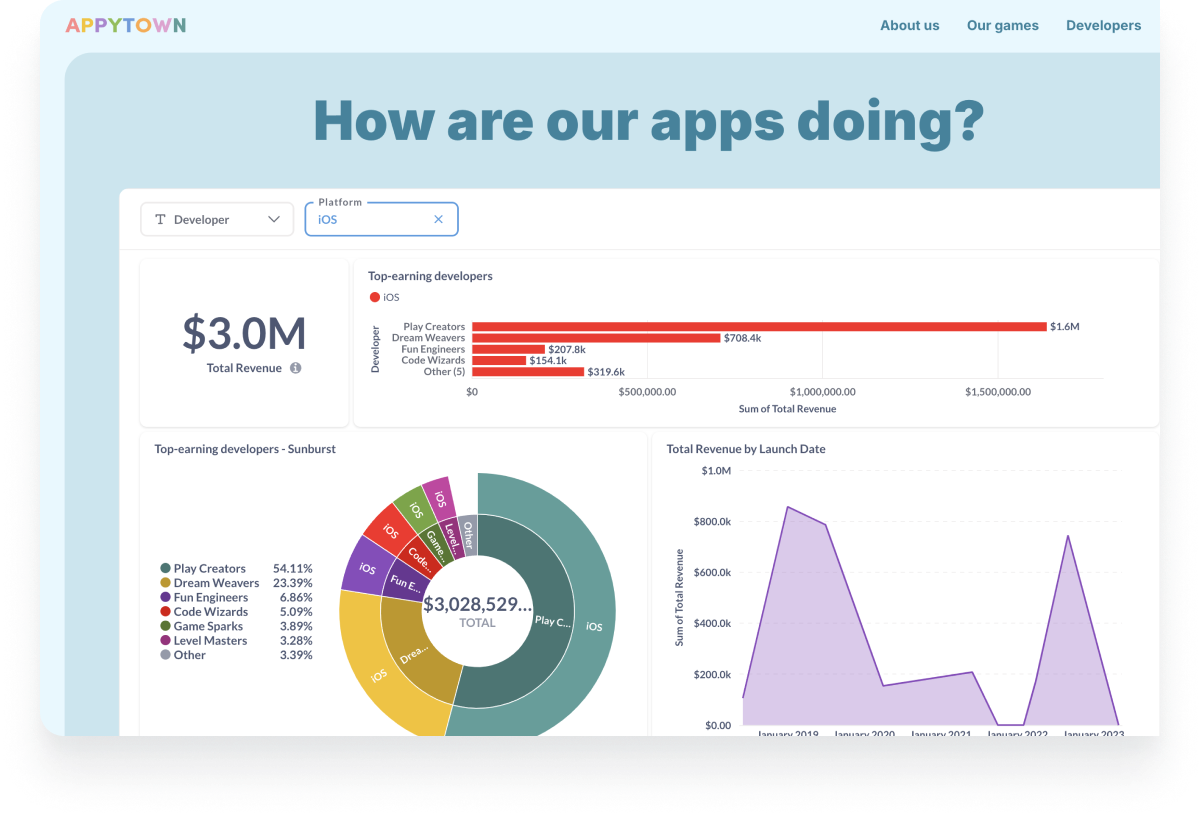Click the AppyTown logo
Viewport: 1200px width, 816px height.
click(125, 25)
